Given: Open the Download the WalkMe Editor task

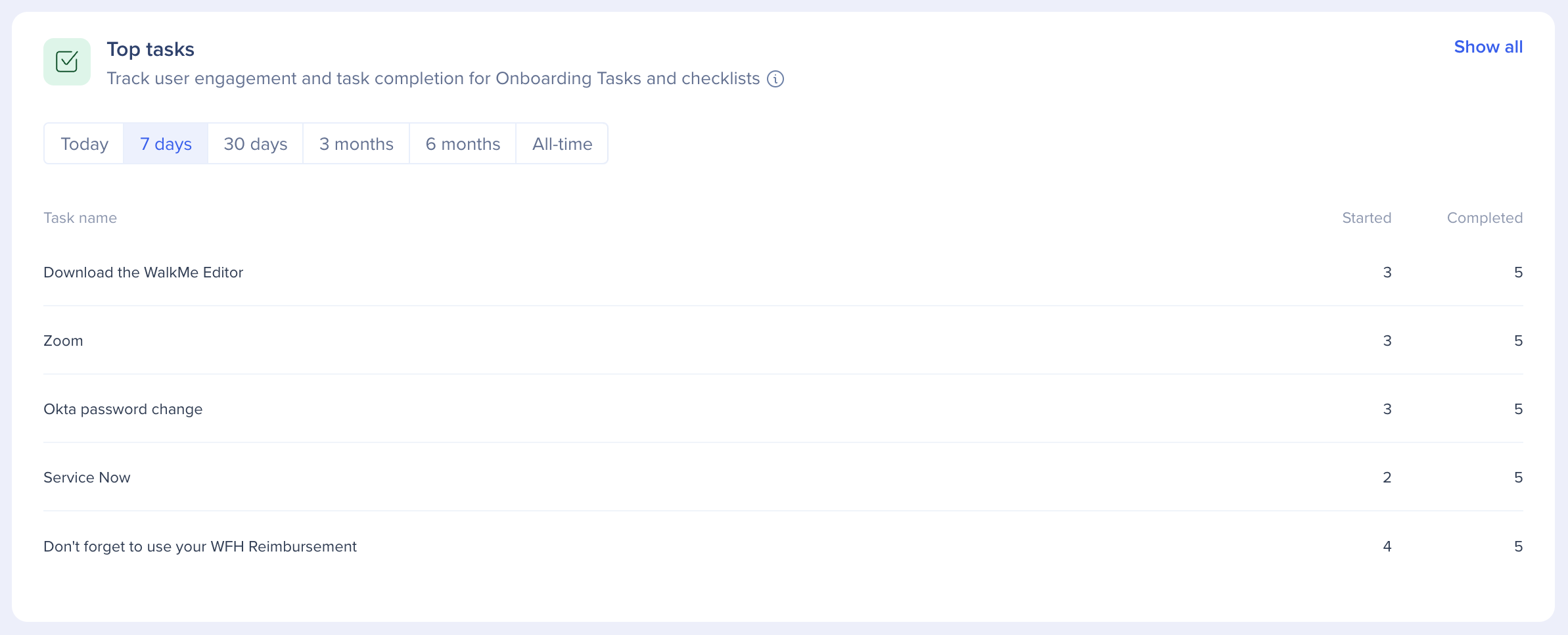Looking at the screenshot, I should [143, 272].
